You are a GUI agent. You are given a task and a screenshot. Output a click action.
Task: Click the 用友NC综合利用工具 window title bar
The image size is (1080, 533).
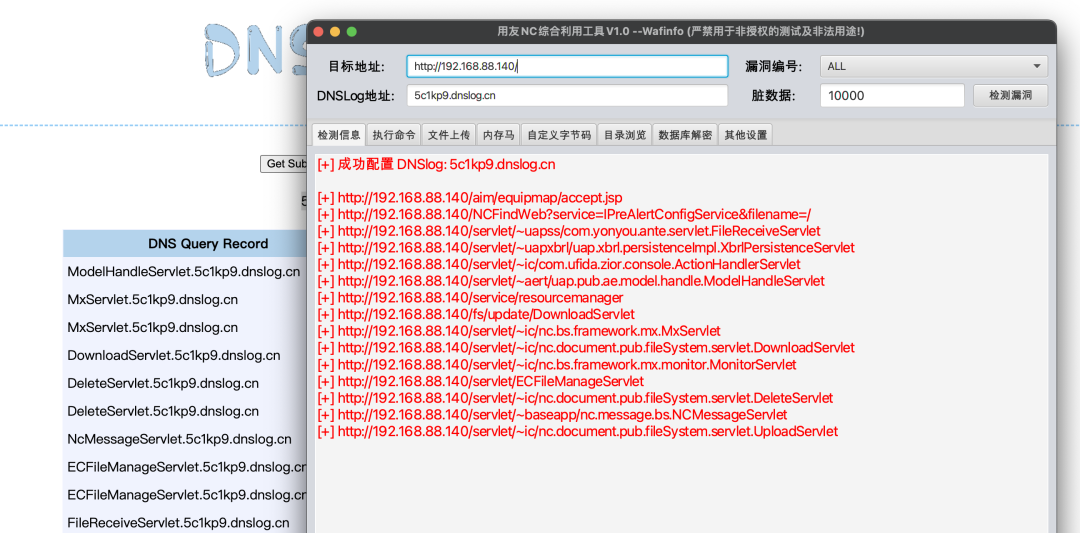coord(681,32)
